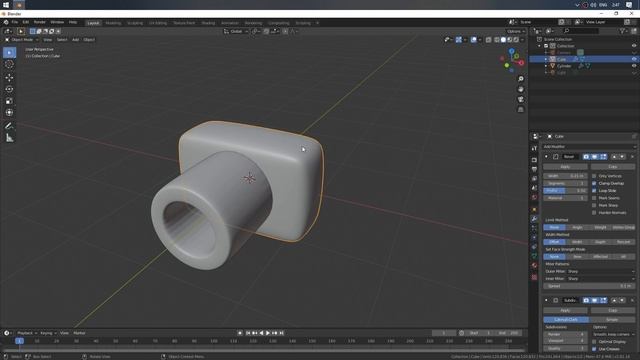The width and height of the screenshot is (640, 360).
Task: Open the Modifiers wrench properties tab
Action: coord(534,219)
